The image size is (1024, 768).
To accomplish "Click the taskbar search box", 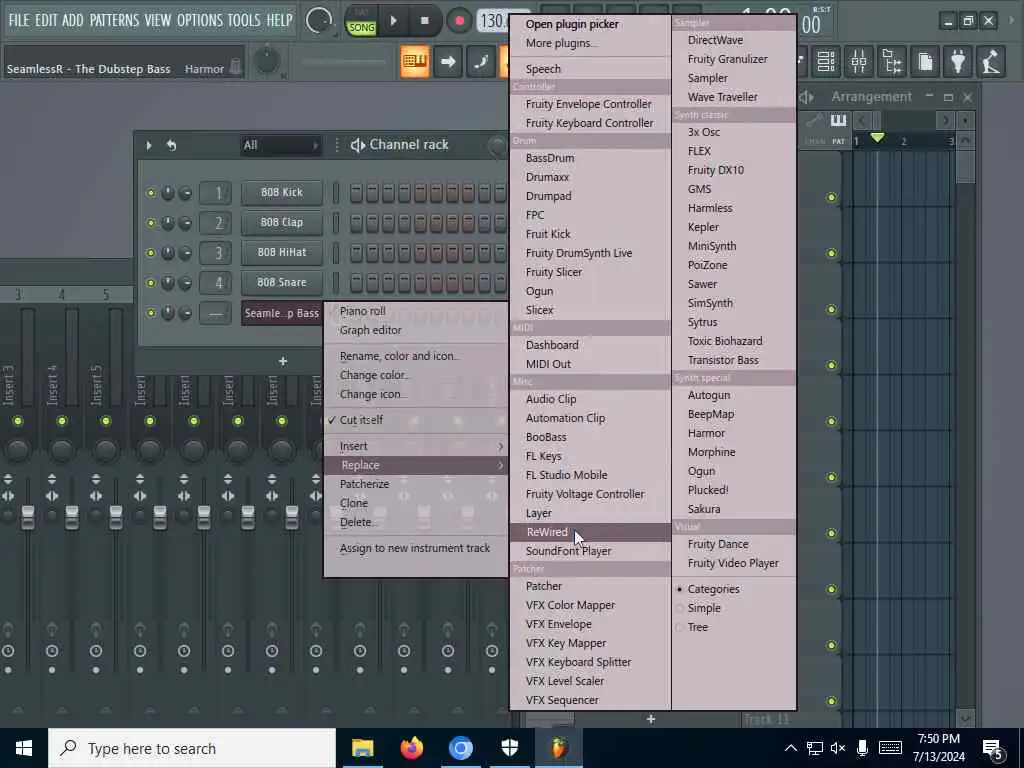I will tap(192, 748).
